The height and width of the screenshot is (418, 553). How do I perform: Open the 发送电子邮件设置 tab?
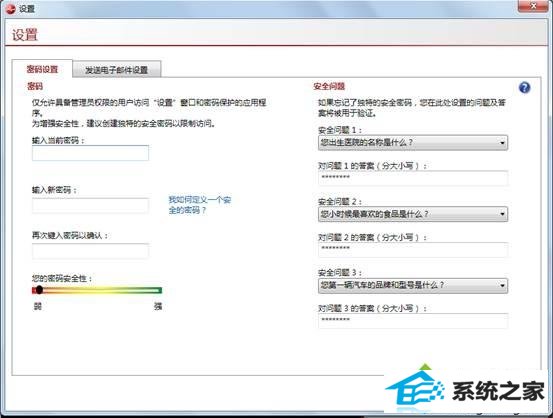117,69
